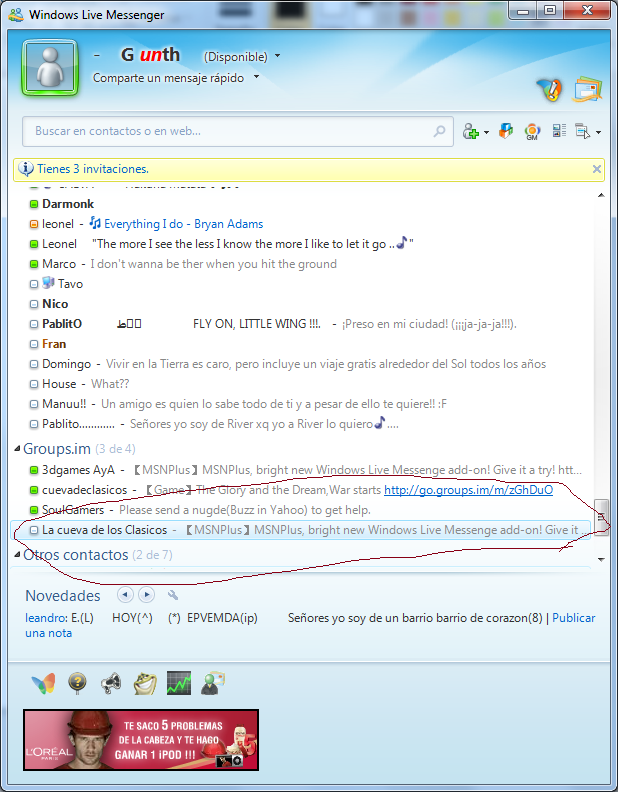Viewport: 619px width, 792px height.
Task: Click the green stock chart tab icon
Action: tap(179, 683)
